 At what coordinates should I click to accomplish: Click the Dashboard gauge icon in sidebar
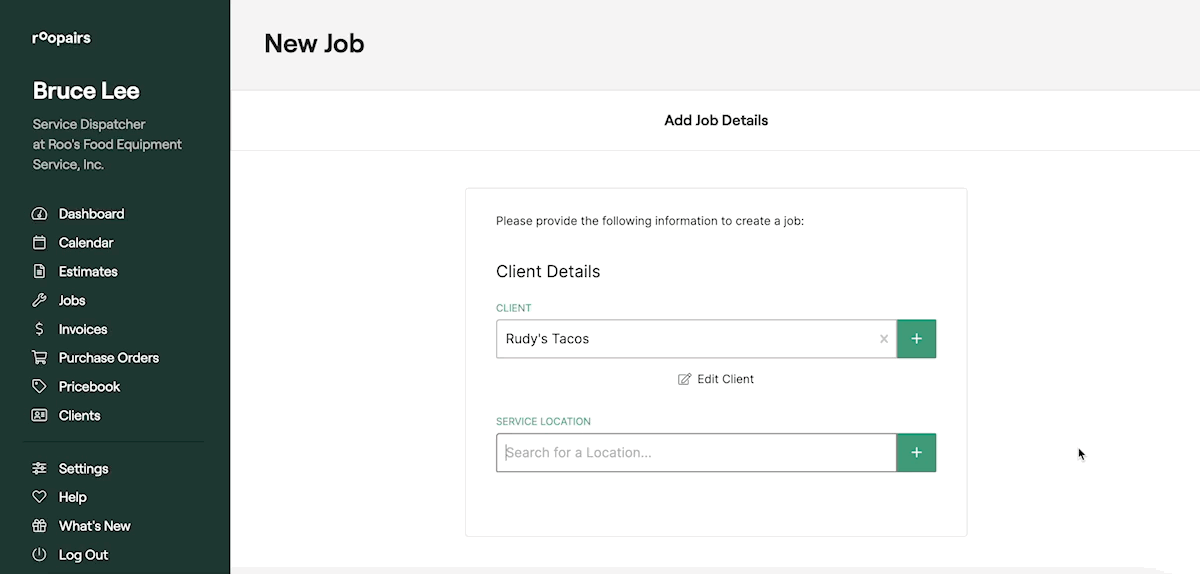tap(40, 214)
